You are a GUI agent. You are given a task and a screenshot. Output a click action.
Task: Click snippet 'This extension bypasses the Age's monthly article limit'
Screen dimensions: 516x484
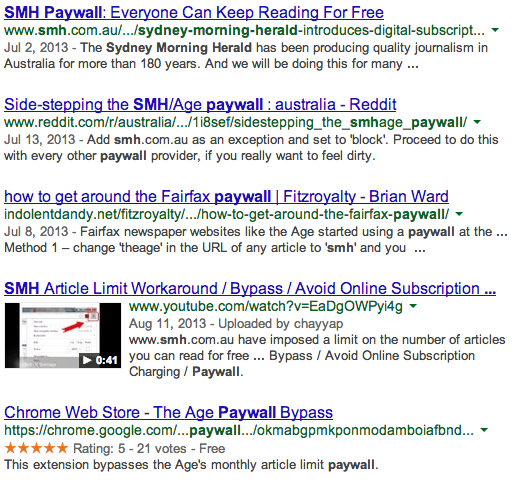point(191,465)
